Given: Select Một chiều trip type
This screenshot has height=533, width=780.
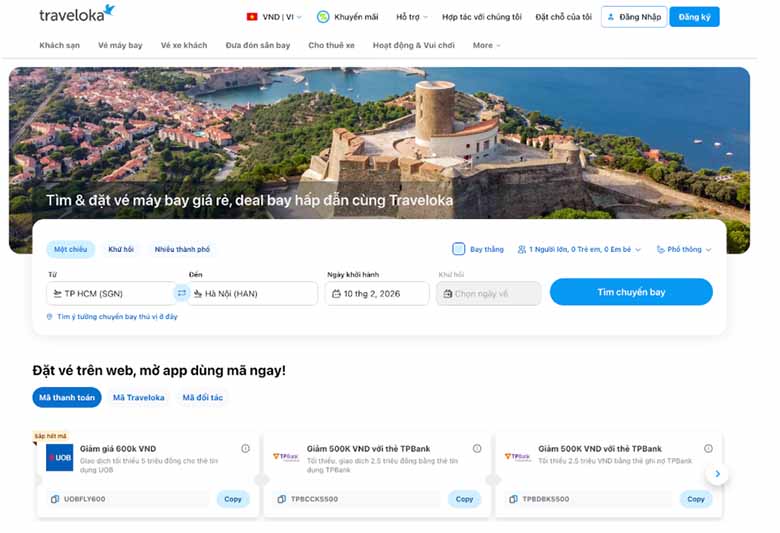Looking at the screenshot, I should pos(71,249).
